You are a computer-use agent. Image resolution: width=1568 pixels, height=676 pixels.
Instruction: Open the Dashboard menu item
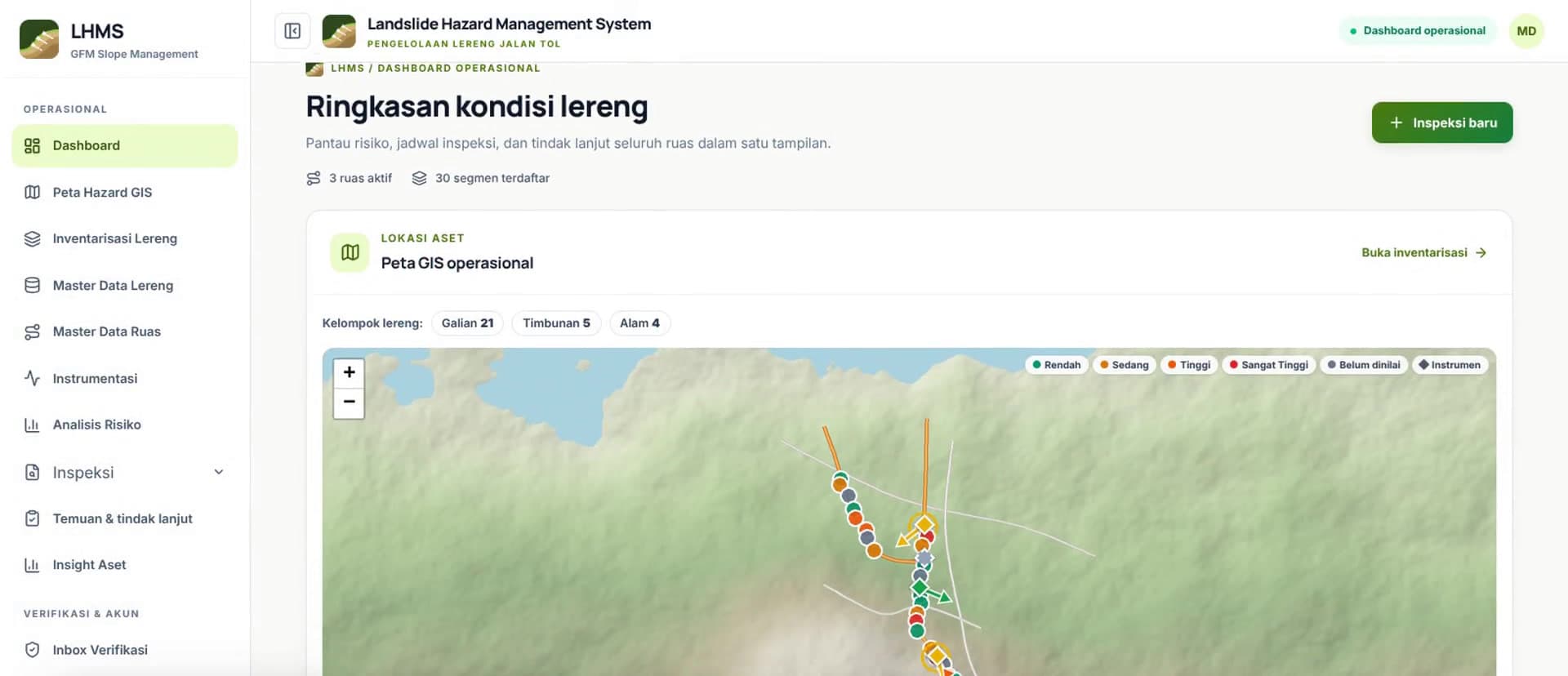point(125,145)
